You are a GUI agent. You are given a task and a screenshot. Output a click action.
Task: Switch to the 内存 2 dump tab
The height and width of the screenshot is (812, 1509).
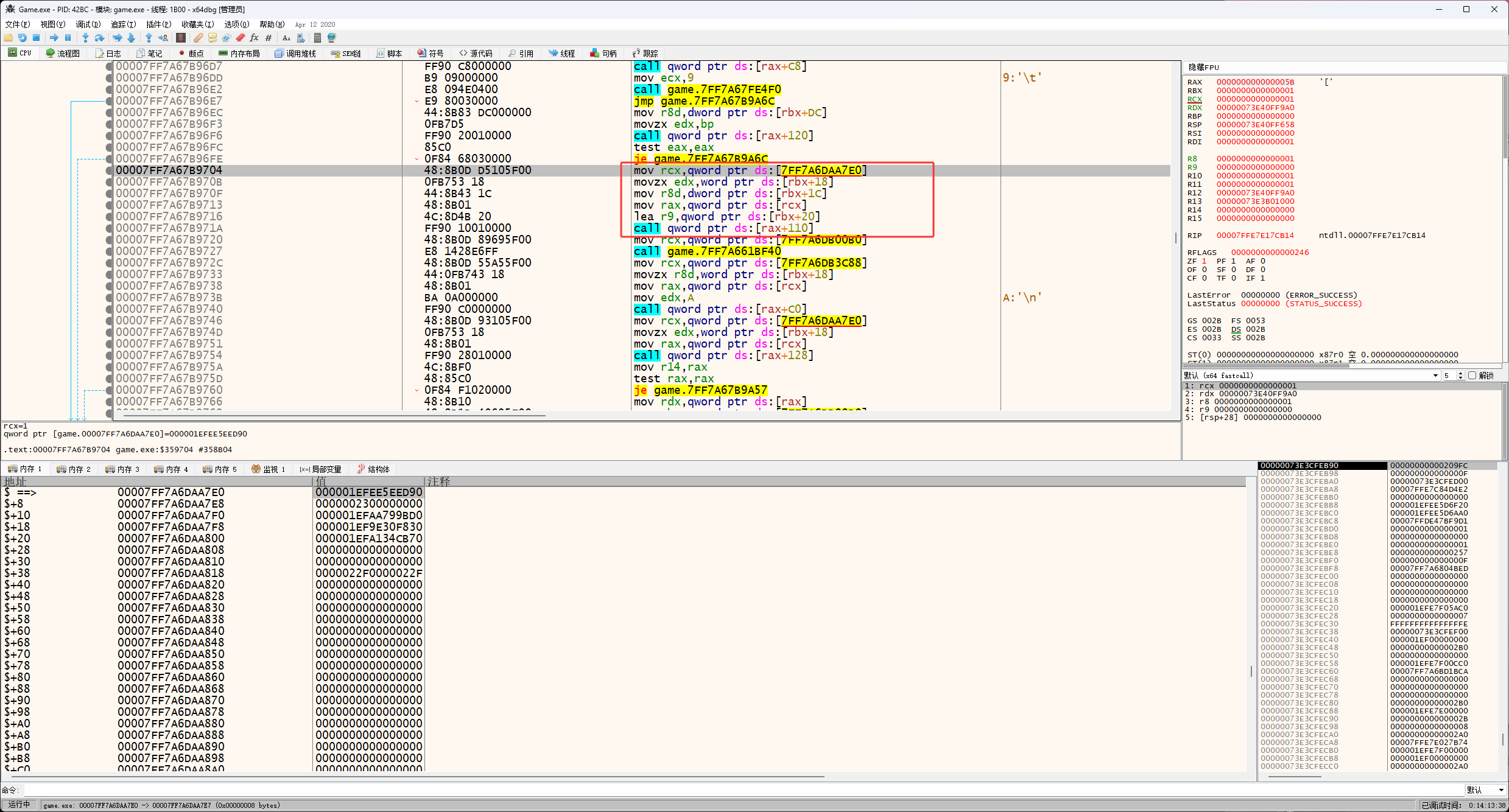[74, 469]
